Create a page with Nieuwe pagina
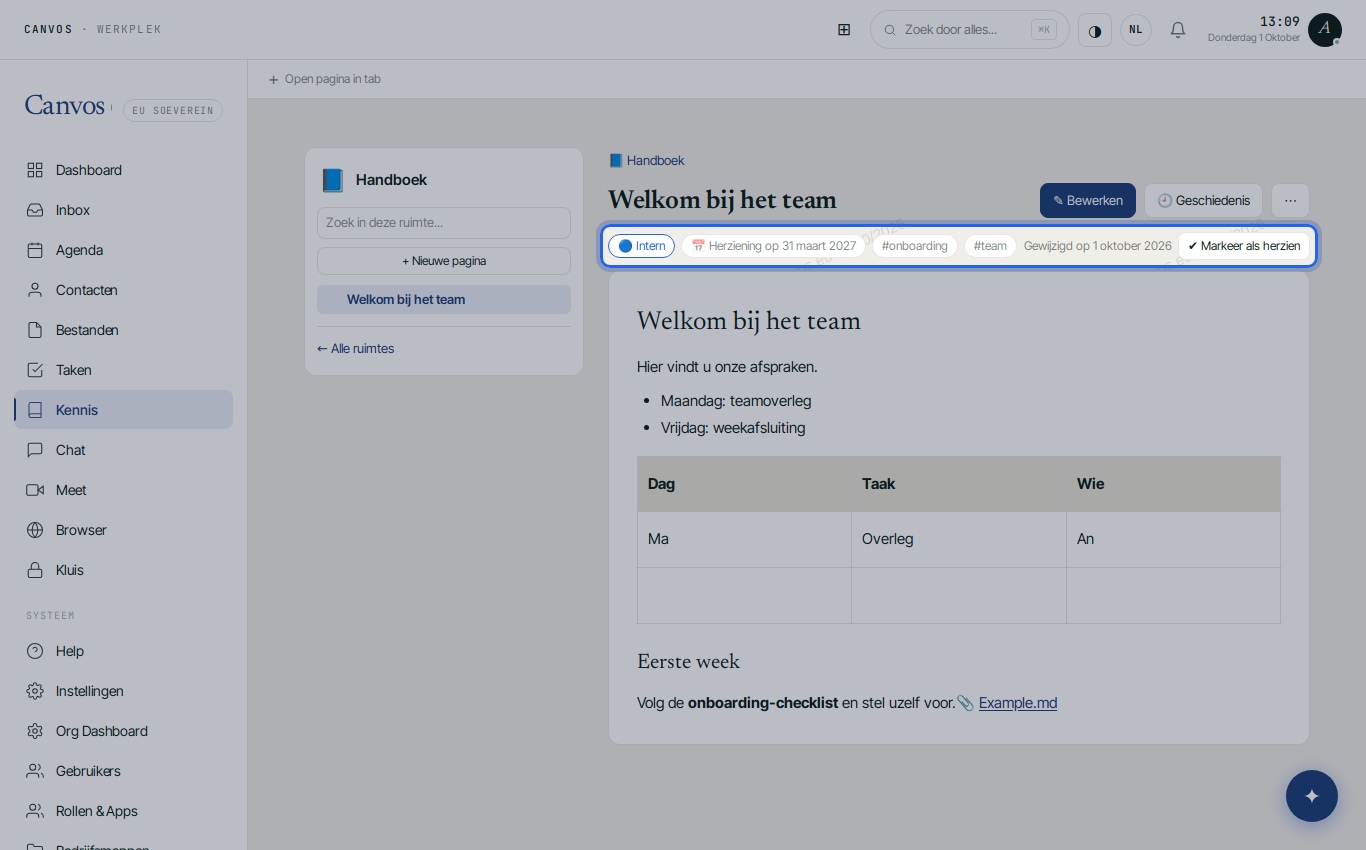Image resolution: width=1366 pixels, height=850 pixels. click(444, 261)
